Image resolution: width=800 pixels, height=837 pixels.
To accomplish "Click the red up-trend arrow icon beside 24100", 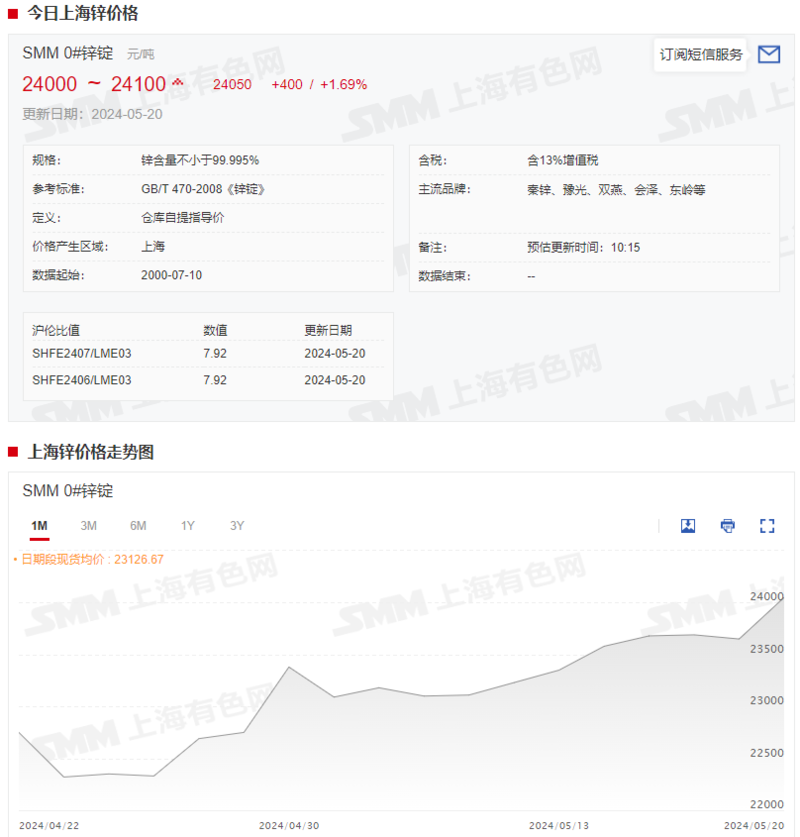I will (x=178, y=82).
